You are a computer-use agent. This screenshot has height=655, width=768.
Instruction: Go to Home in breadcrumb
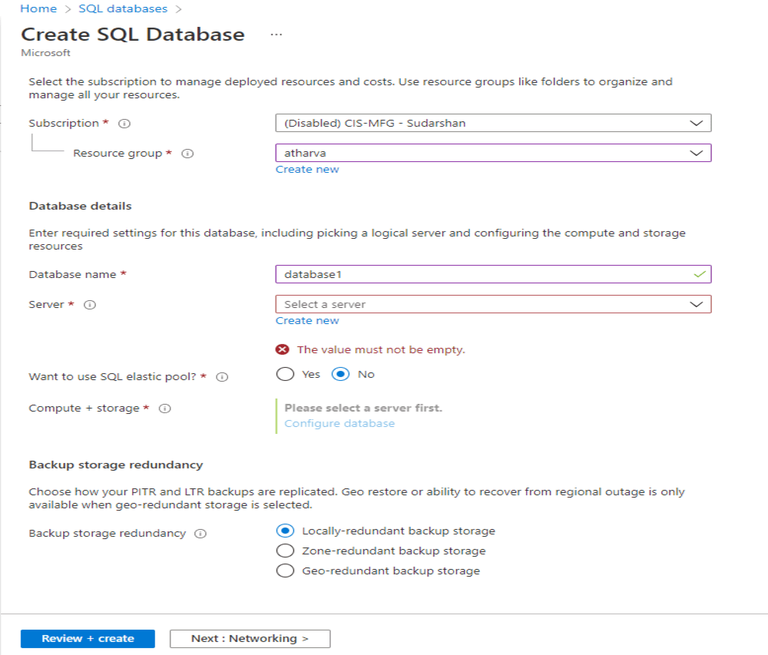pos(38,9)
